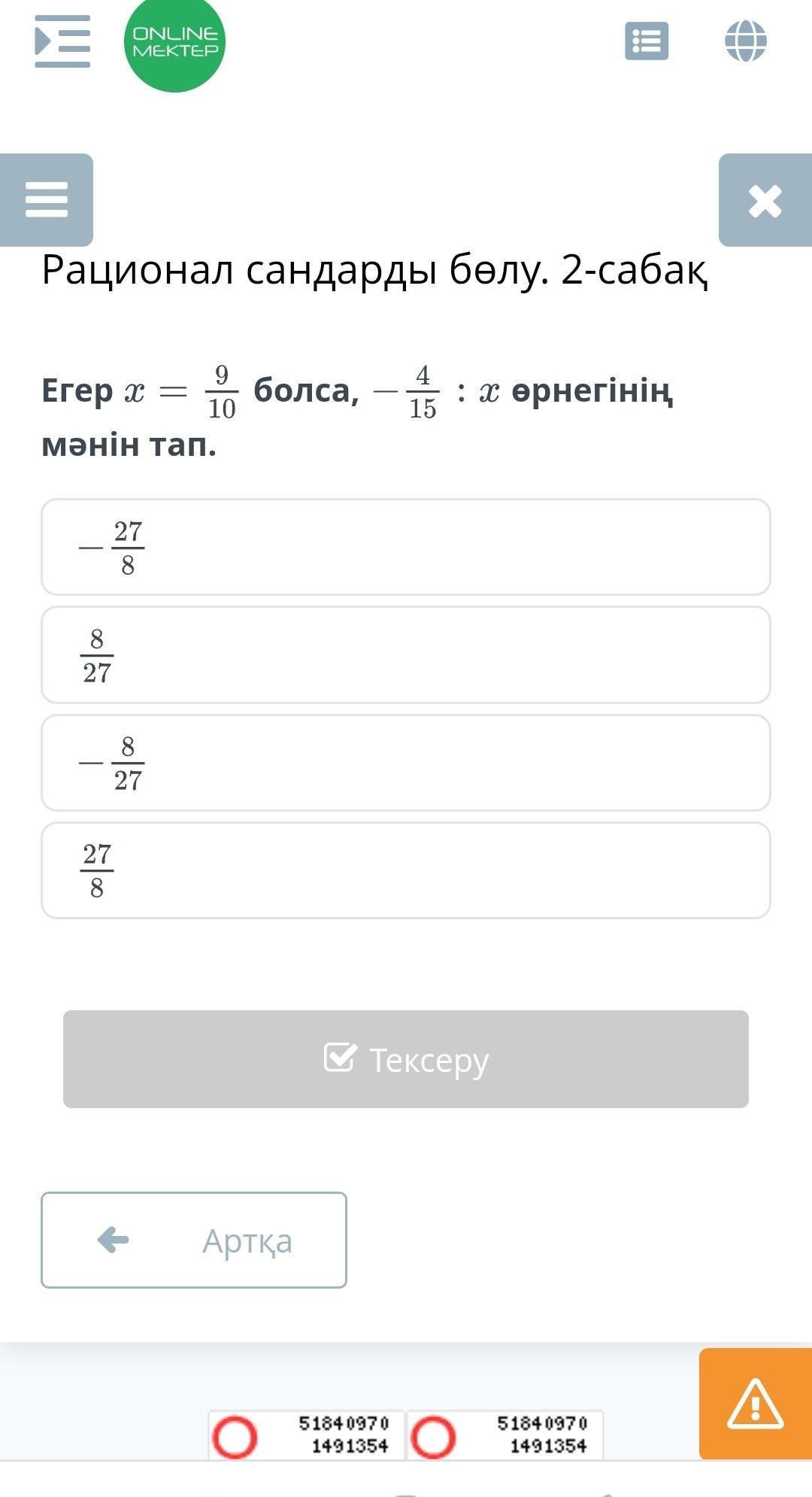The image size is (812, 1497).
Task: Close the lesson with X button
Action: [765, 201]
